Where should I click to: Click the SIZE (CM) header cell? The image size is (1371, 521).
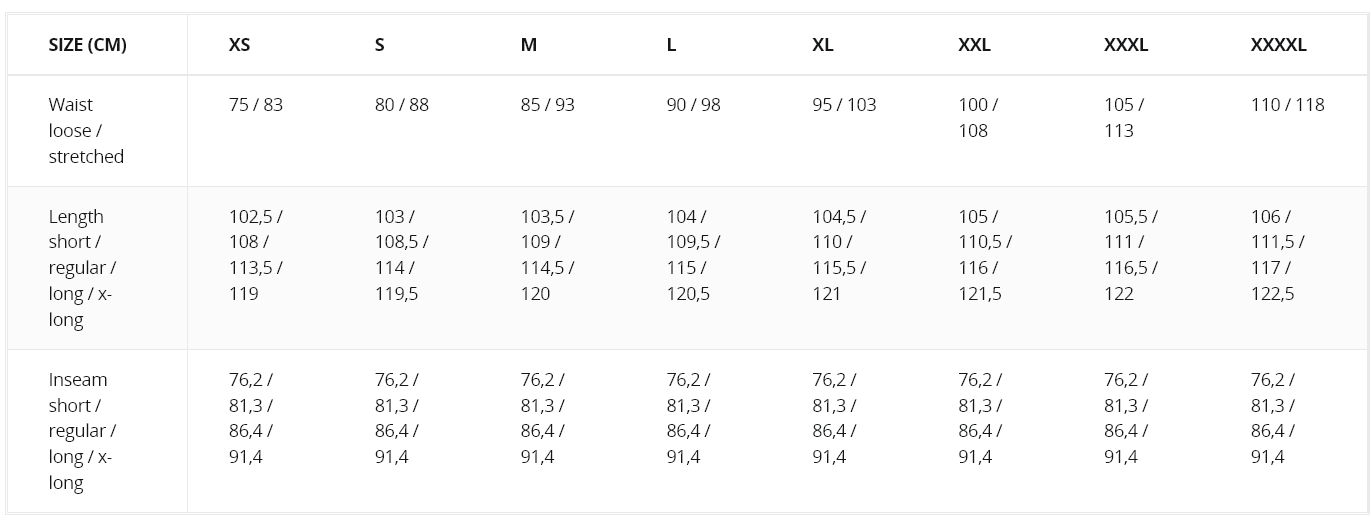88,45
